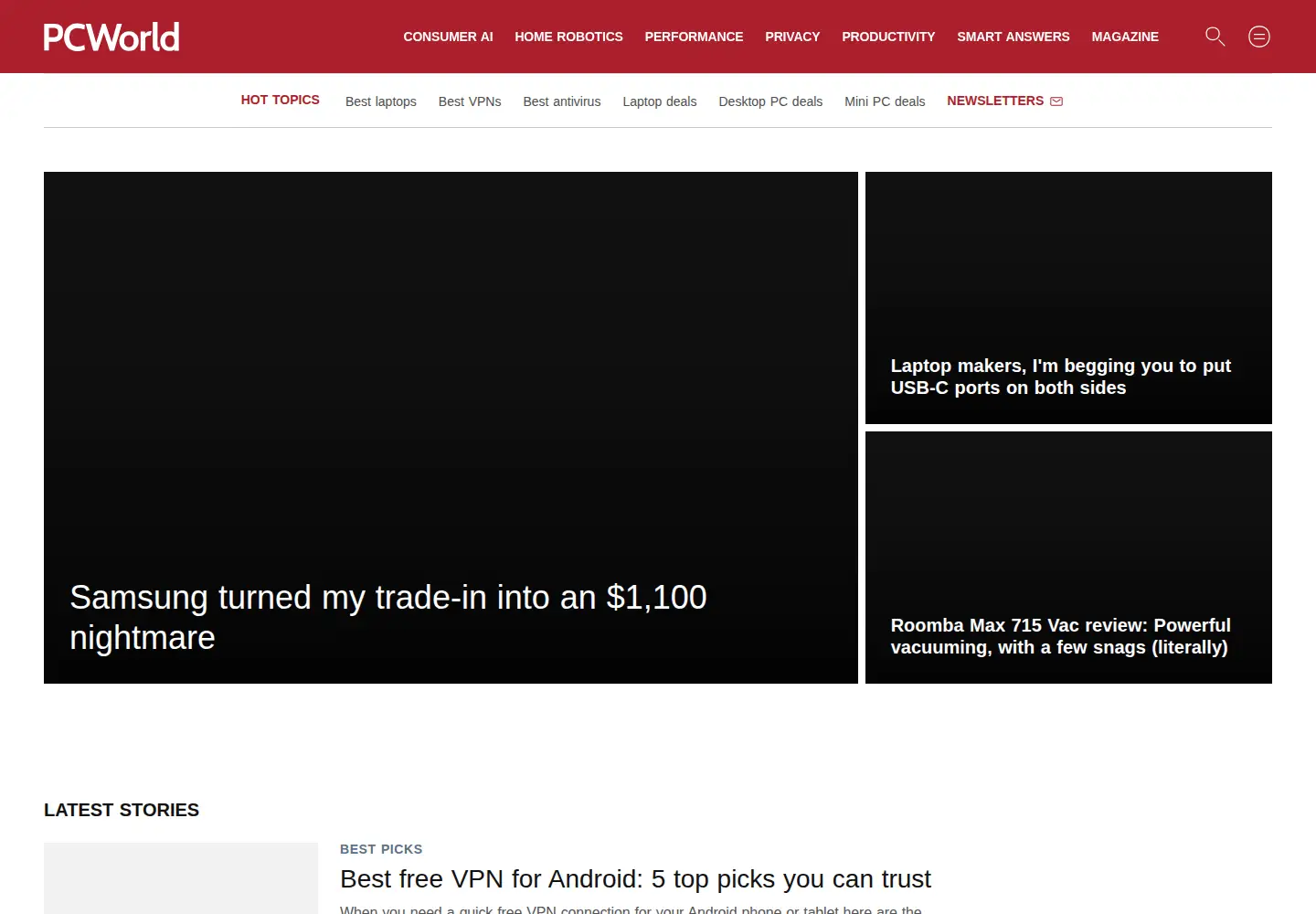
Task: Open the Roomba Max 715 Vac review
Action: [x=1061, y=636]
